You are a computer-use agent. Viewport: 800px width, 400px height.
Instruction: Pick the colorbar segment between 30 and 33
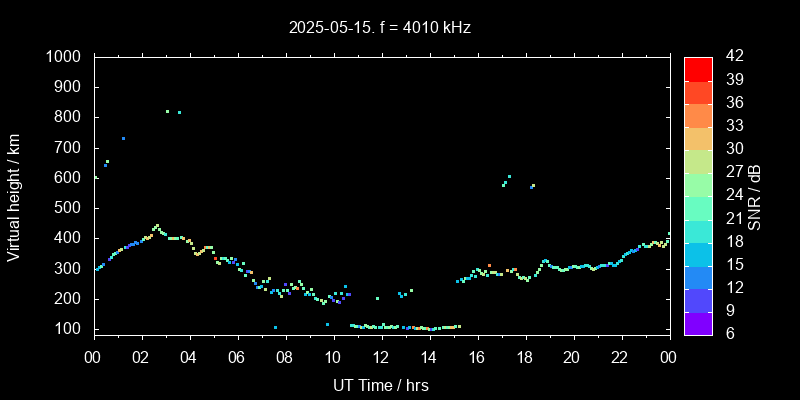698,138
